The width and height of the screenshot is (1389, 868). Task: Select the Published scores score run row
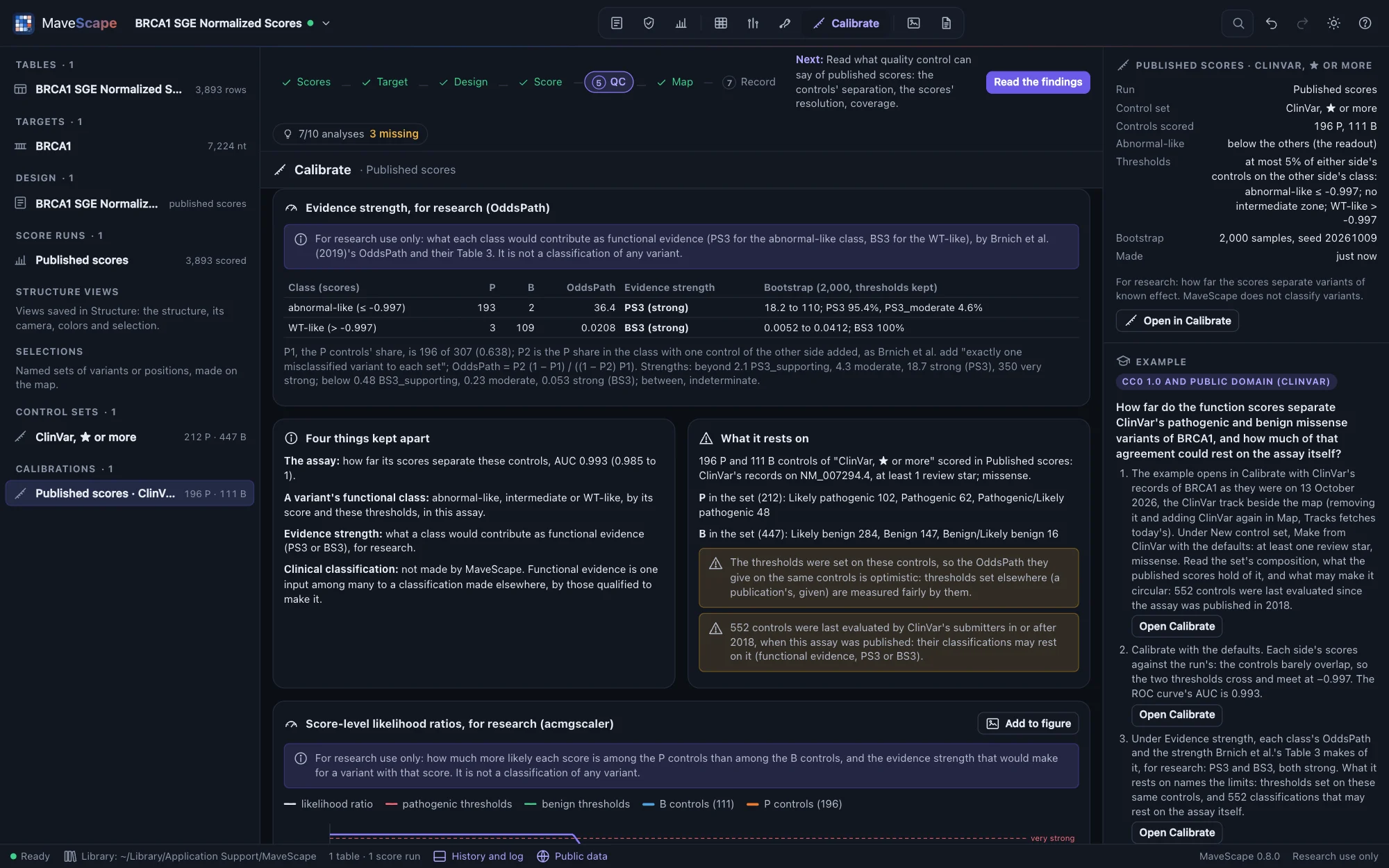pyautogui.click(x=131, y=260)
